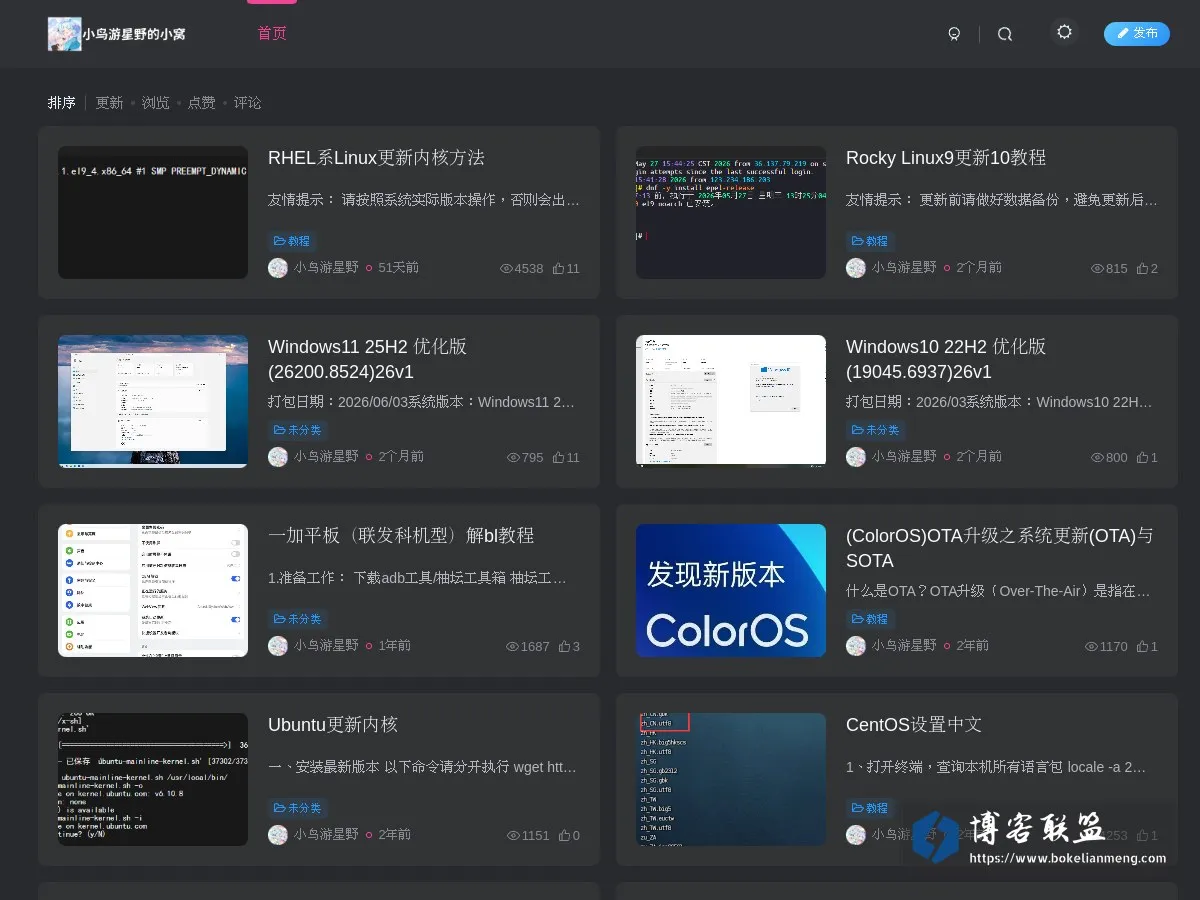The width and height of the screenshot is (1200, 900).
Task: Click author name 小鸟游星野 on RHEL post
Action: tap(326, 268)
